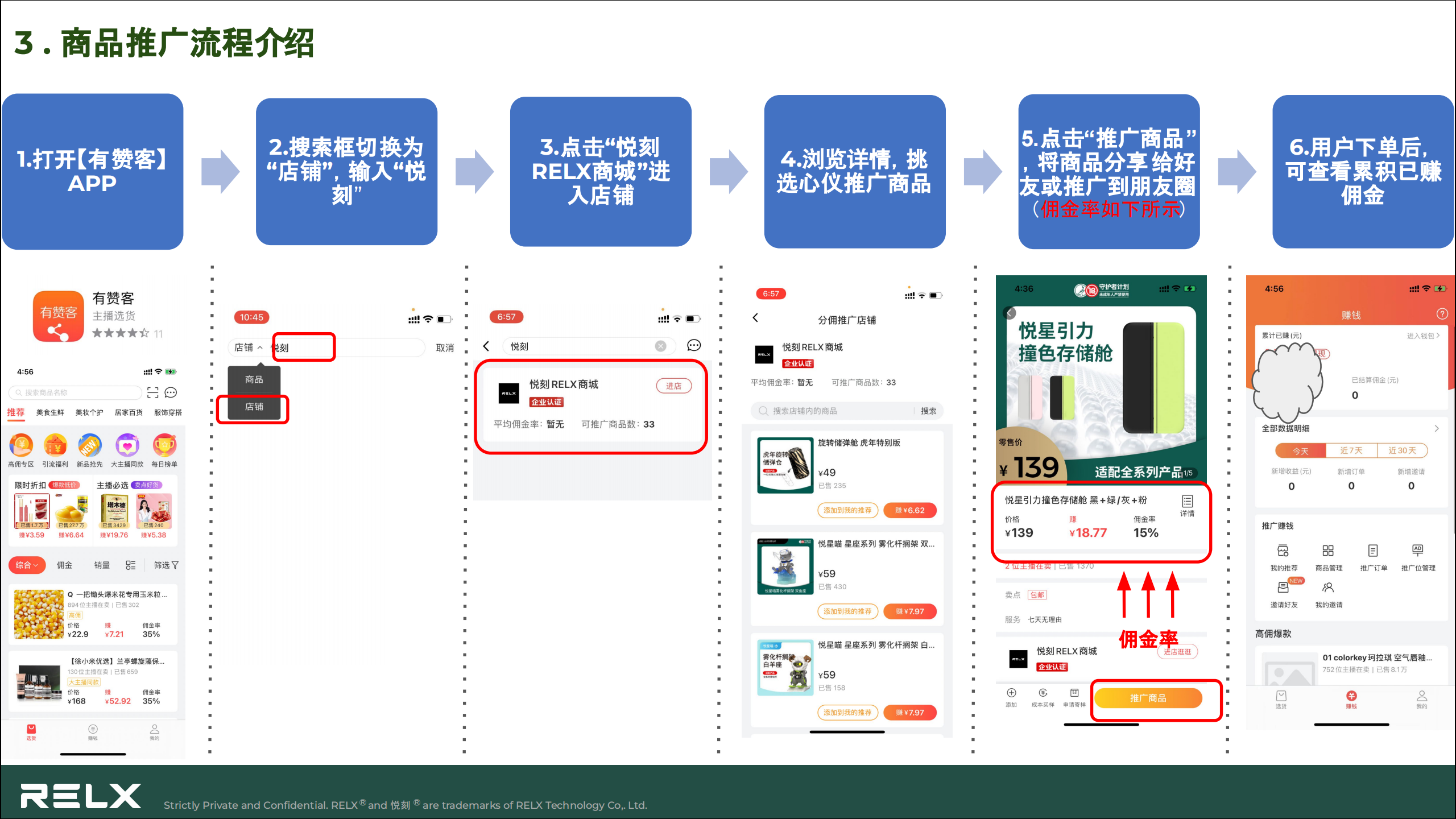The width and height of the screenshot is (1456, 819).
Task: Clear search text with the X icon
Action: point(660,346)
